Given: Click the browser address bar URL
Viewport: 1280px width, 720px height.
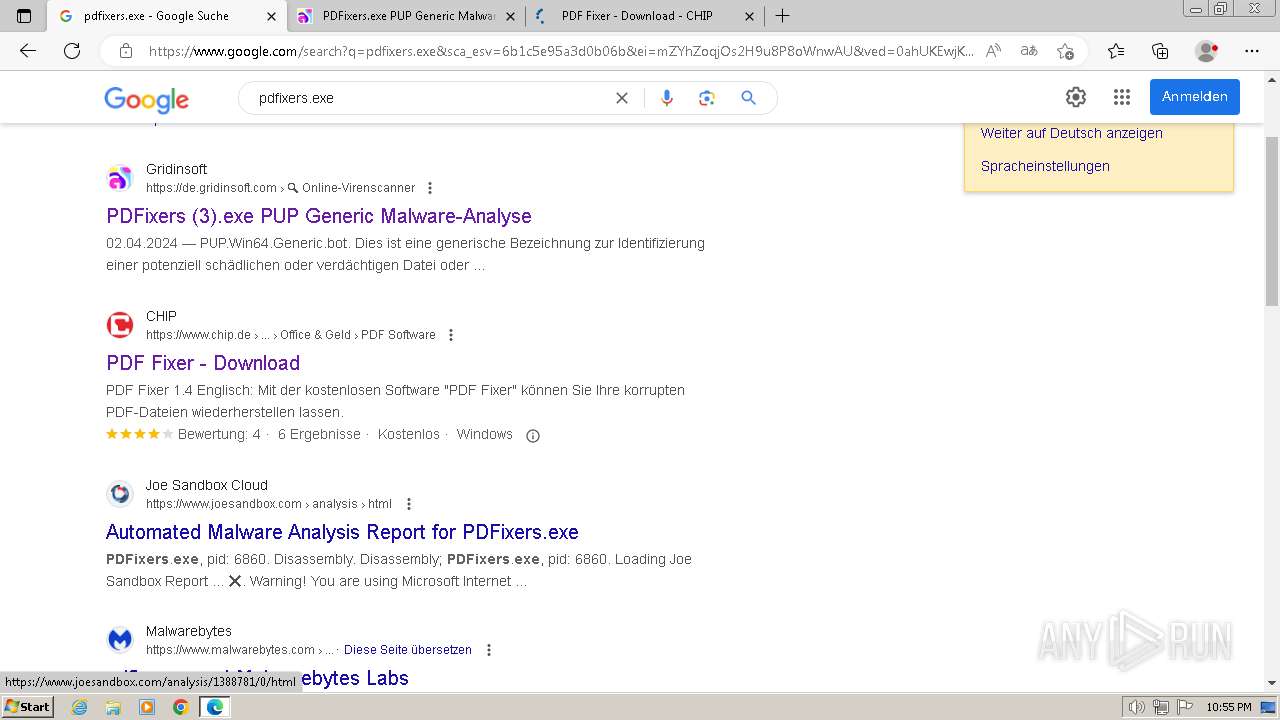Looking at the screenshot, I should coord(560,51).
